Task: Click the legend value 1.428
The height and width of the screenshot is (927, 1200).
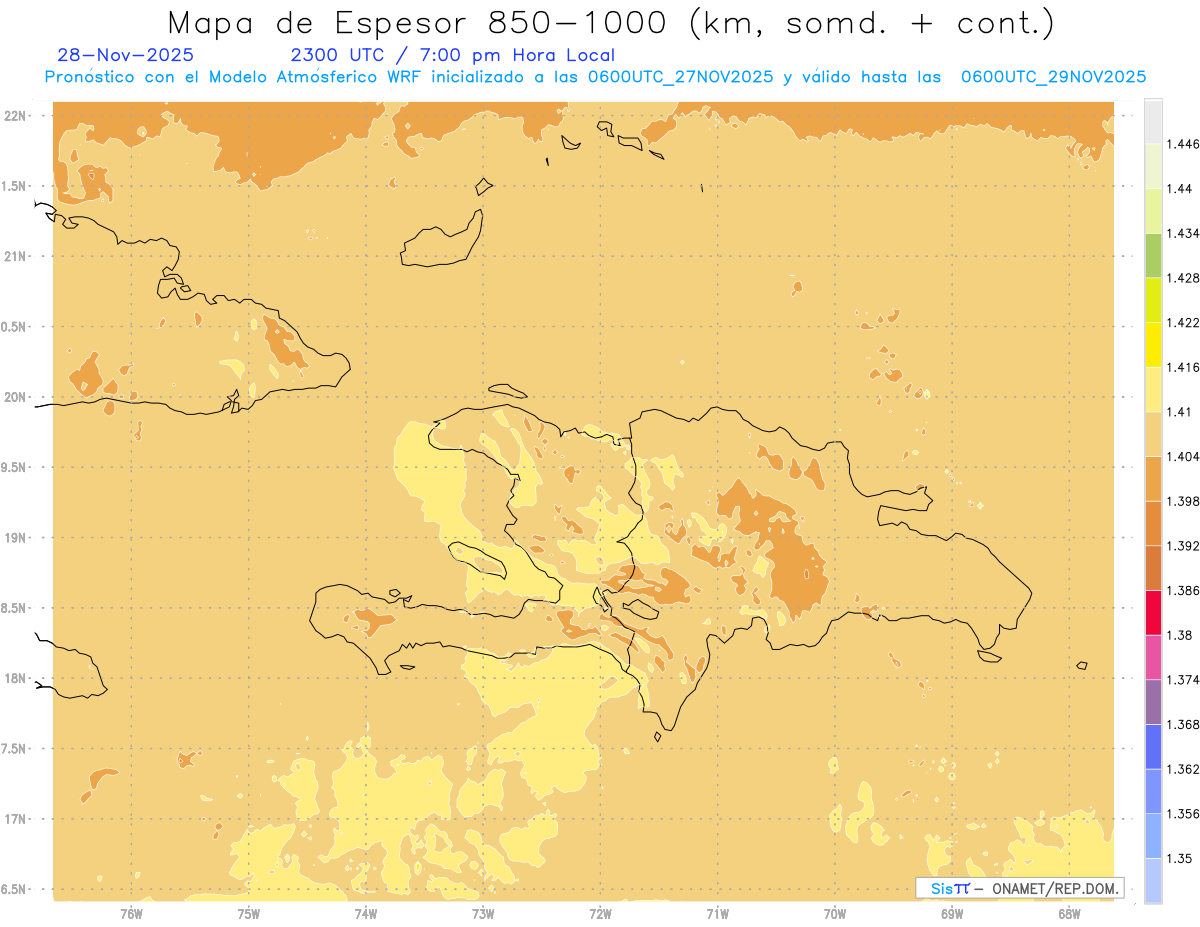Action: point(1183,278)
